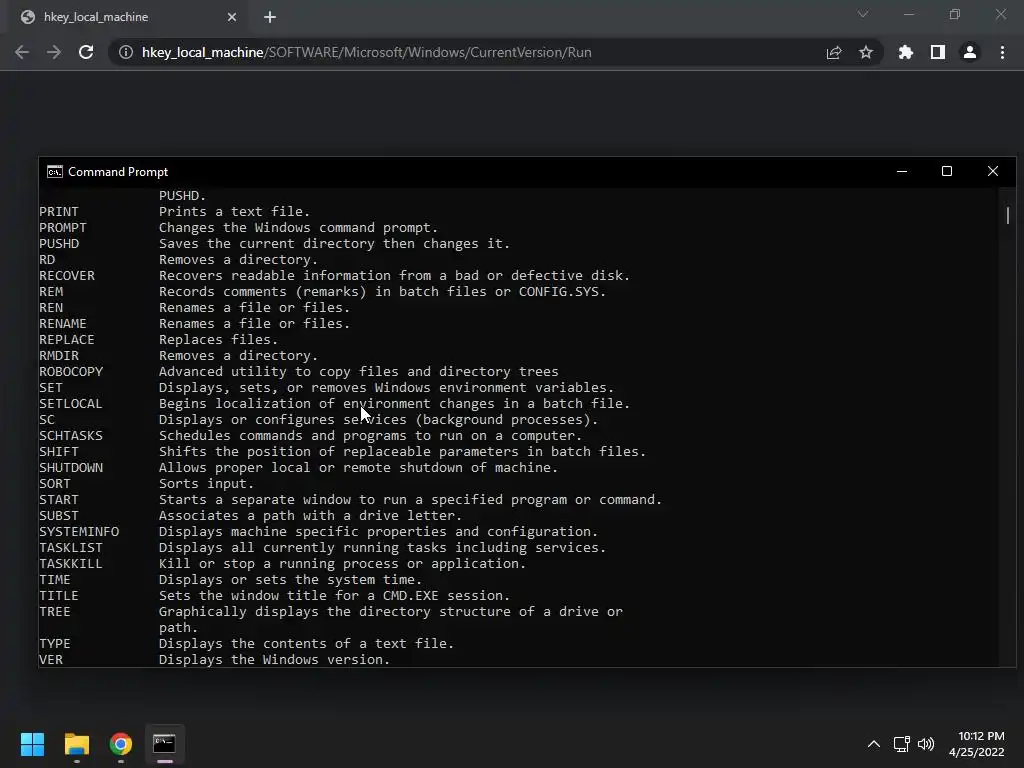Click the Command Prompt vertical scrollbar thumb
The width and height of the screenshot is (1024, 768).
1008,215
